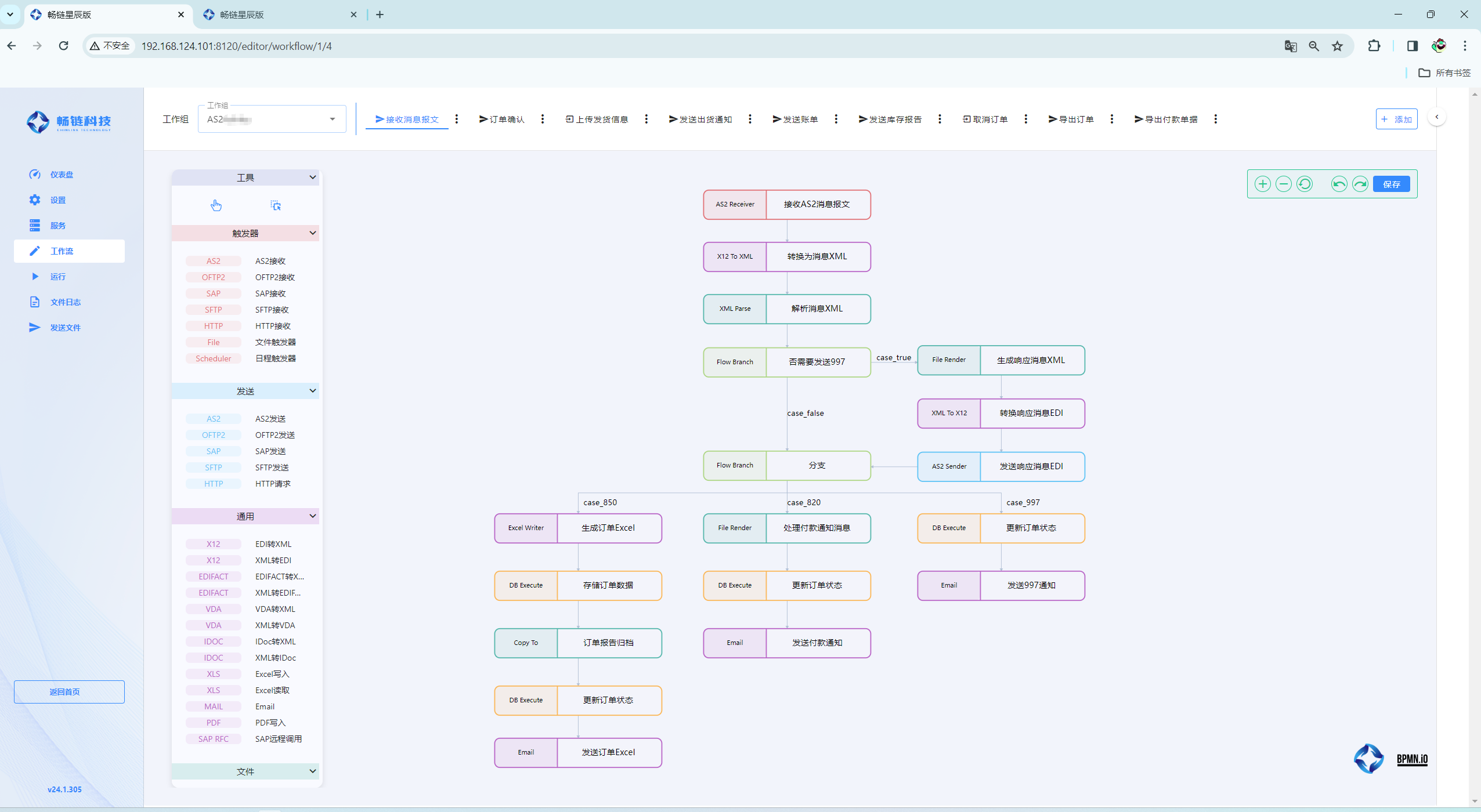Collapse the 发送 palette section

313,391
